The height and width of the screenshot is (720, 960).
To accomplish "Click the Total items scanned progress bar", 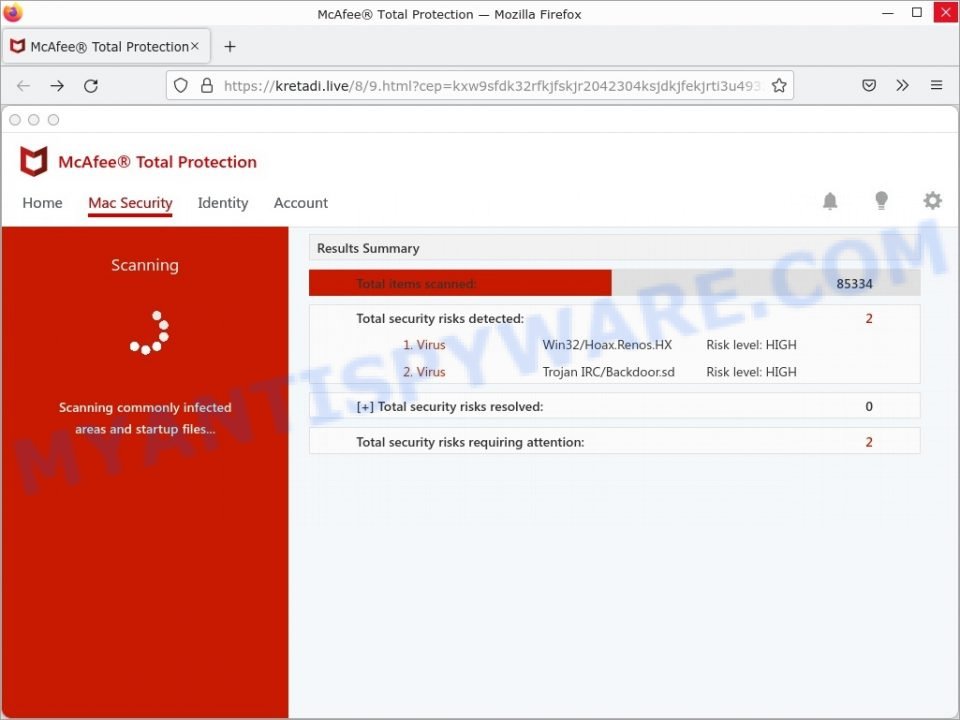I will pos(614,283).
